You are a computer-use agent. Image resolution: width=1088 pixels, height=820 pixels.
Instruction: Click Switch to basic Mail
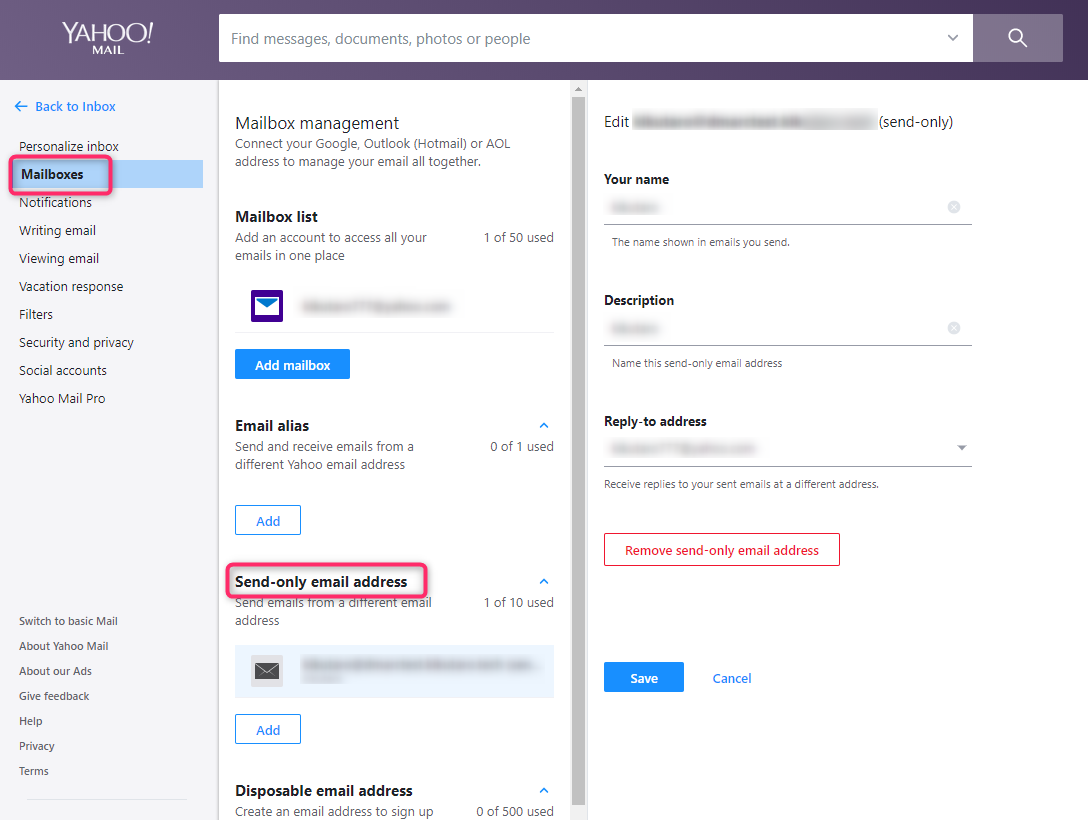(68, 621)
